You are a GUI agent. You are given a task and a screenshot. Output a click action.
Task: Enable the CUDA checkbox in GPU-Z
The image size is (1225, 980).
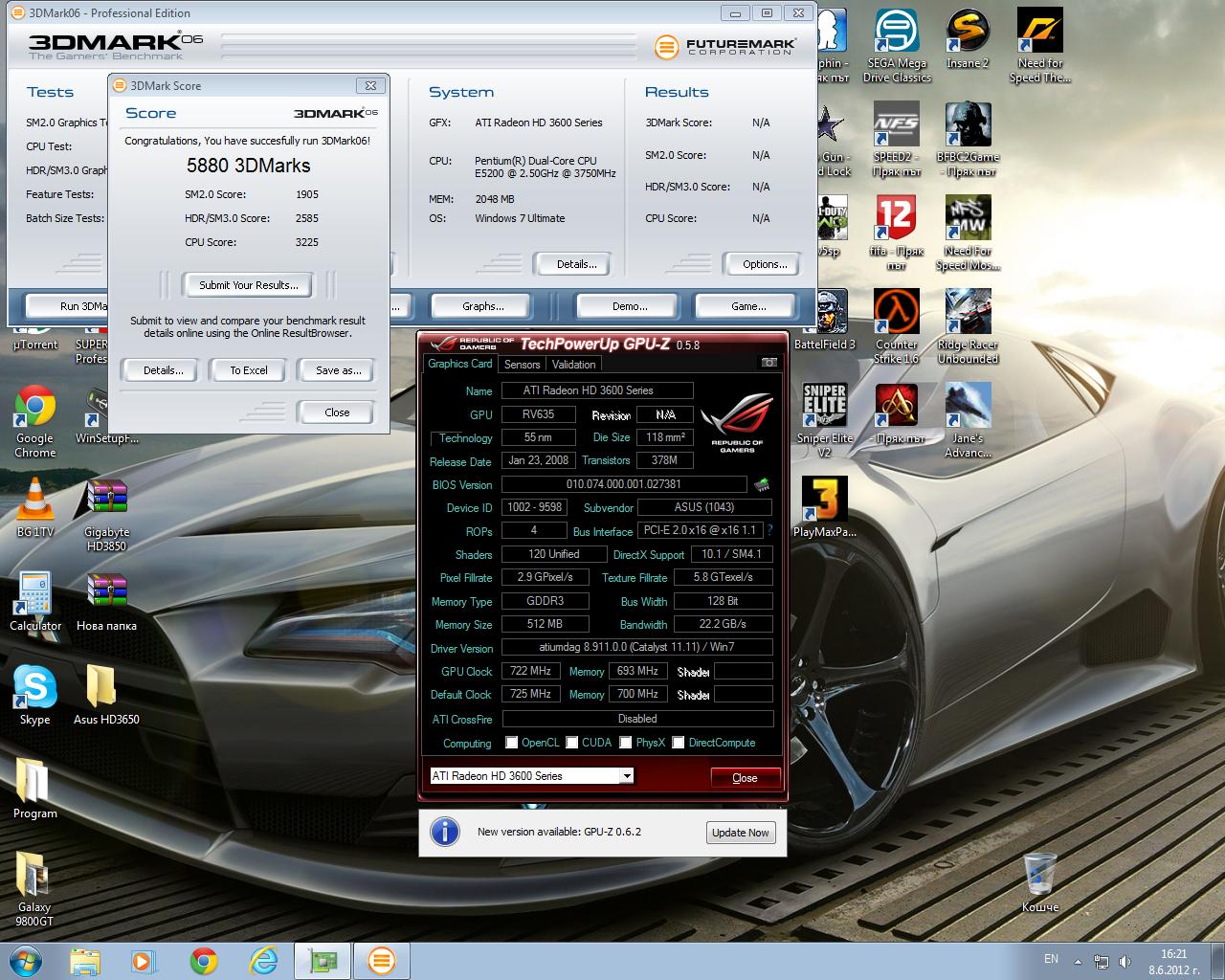(572, 743)
